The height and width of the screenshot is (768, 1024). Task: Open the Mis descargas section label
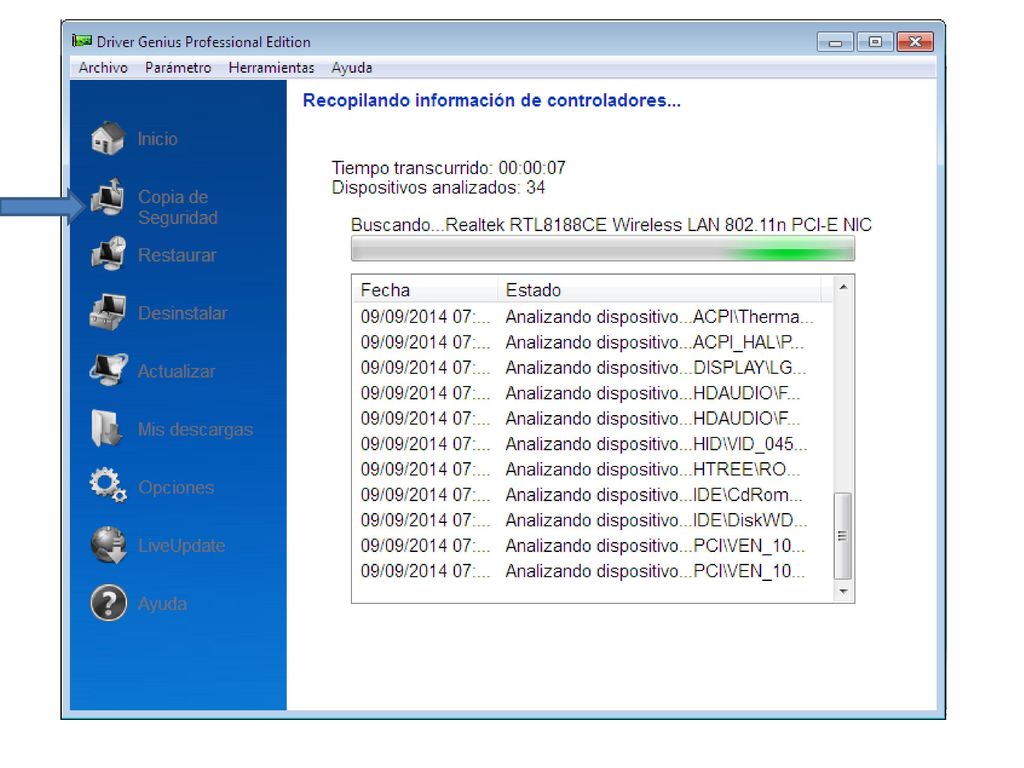pyautogui.click(x=195, y=430)
